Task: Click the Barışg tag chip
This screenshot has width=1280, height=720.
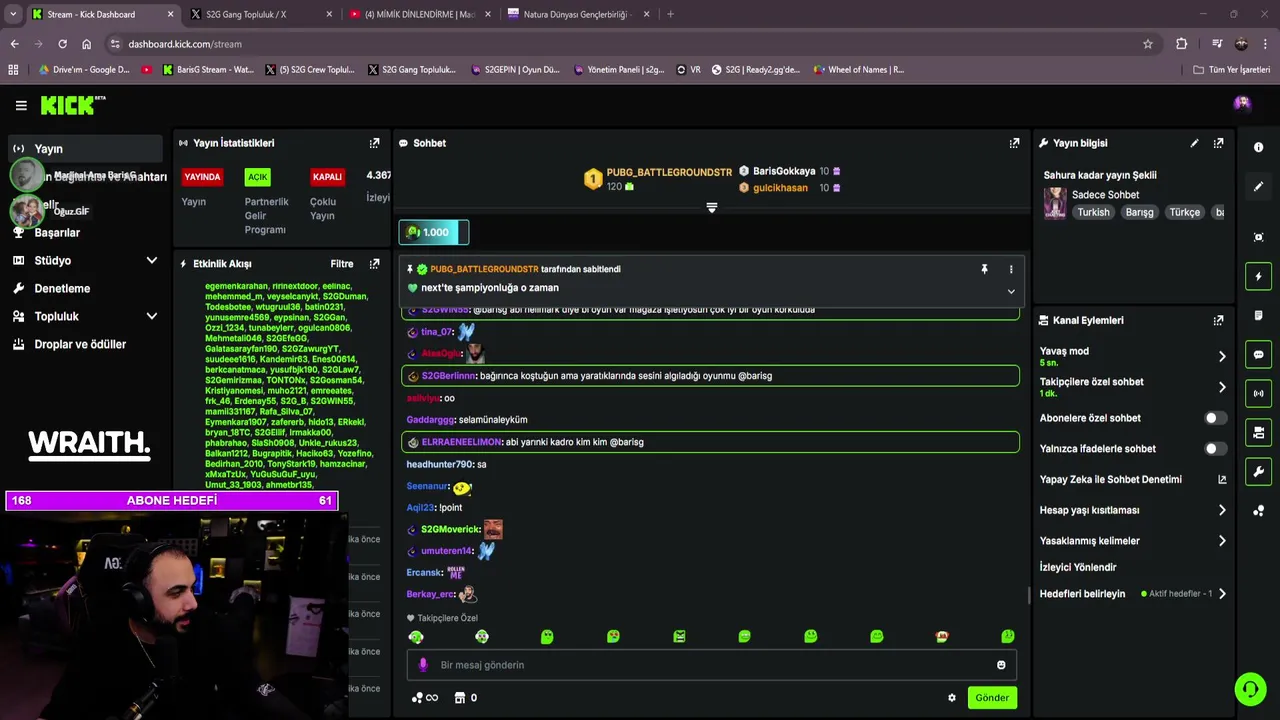Action: pos(1139,212)
